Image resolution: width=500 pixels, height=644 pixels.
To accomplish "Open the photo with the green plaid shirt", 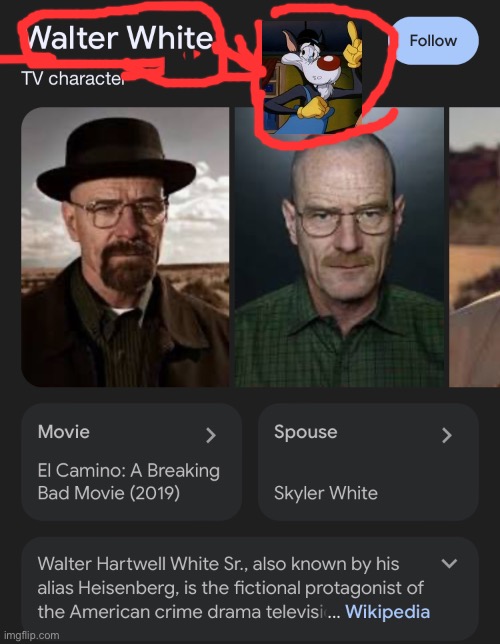I will tap(339, 247).
